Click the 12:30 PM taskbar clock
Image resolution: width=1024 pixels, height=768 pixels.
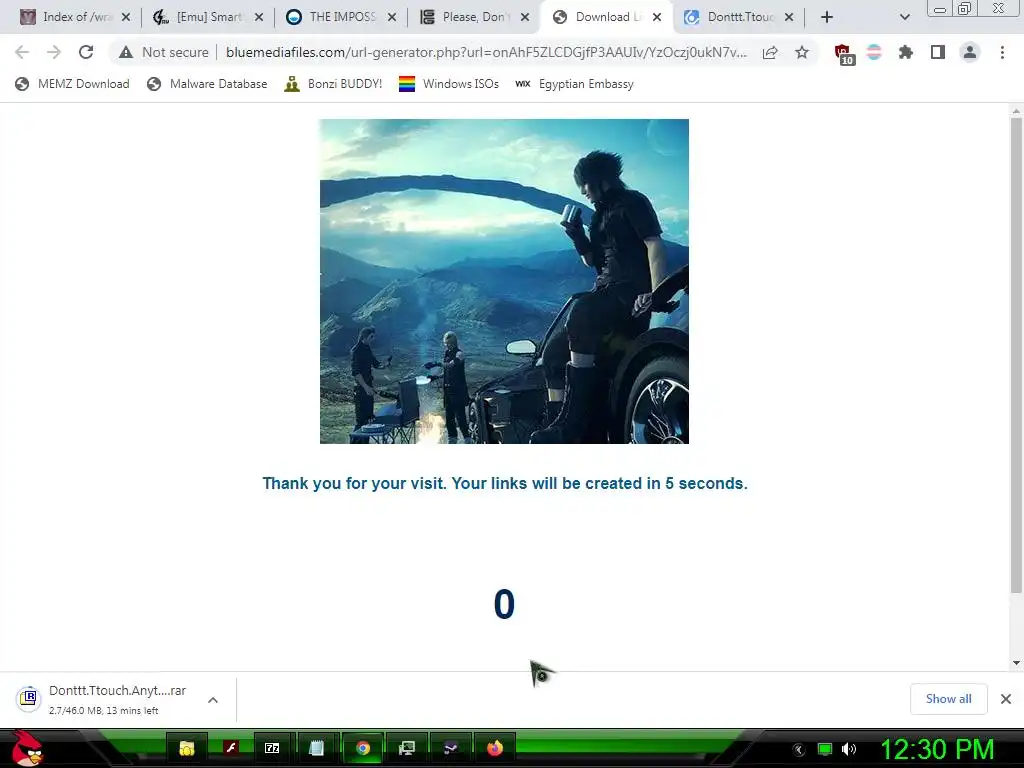click(x=938, y=750)
